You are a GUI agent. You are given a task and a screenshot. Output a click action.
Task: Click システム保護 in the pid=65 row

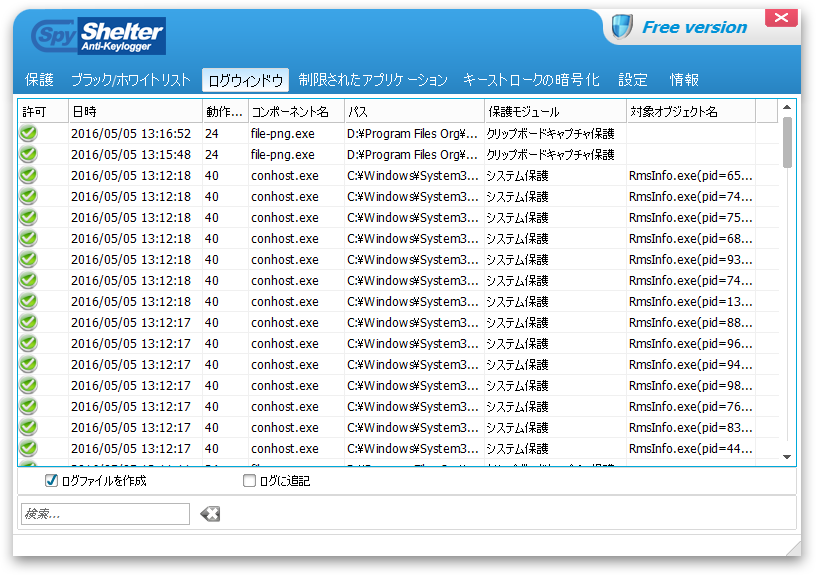click(517, 176)
